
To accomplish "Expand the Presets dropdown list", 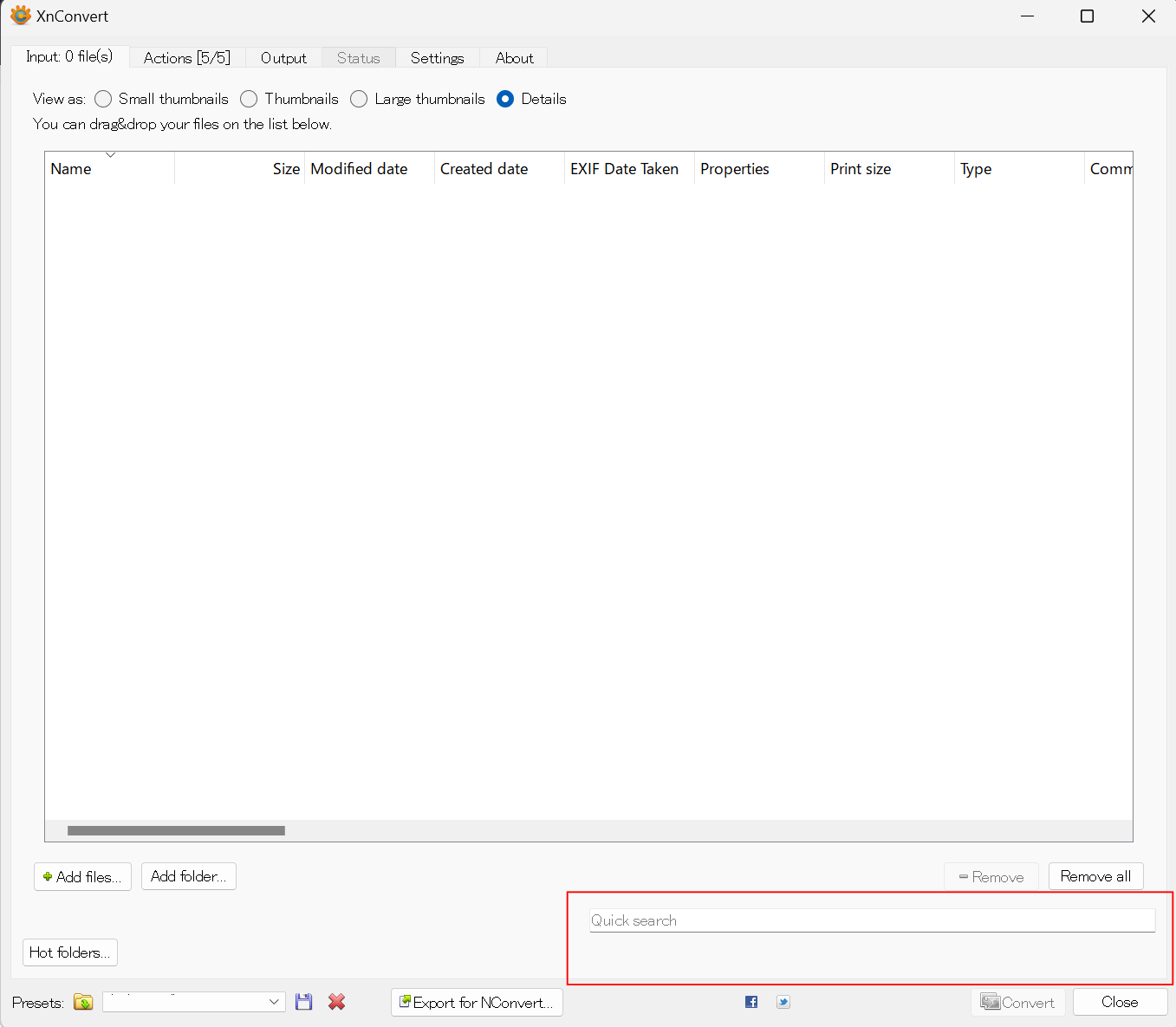I will pos(274,1002).
